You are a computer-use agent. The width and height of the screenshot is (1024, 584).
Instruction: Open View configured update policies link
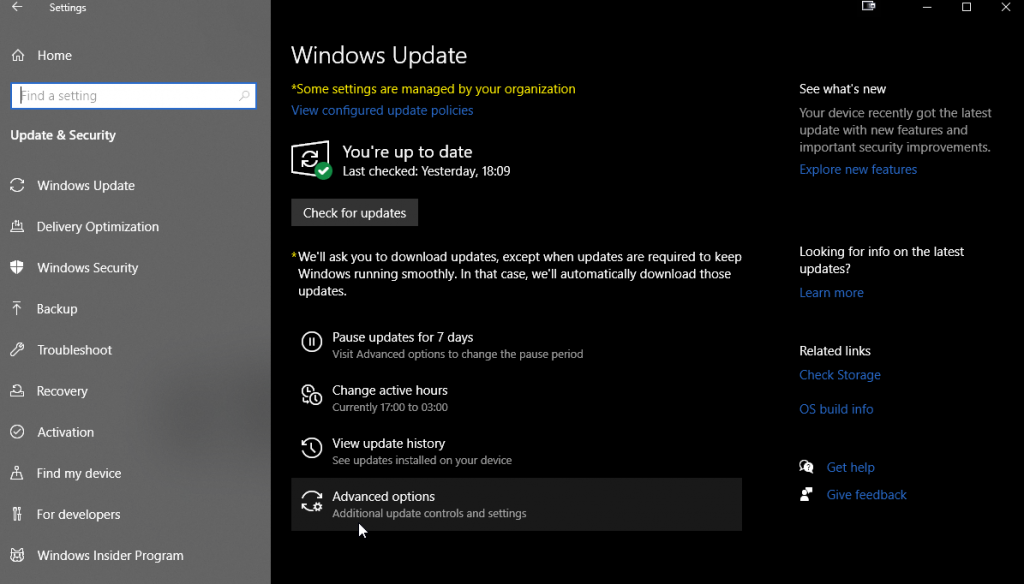pos(382,110)
